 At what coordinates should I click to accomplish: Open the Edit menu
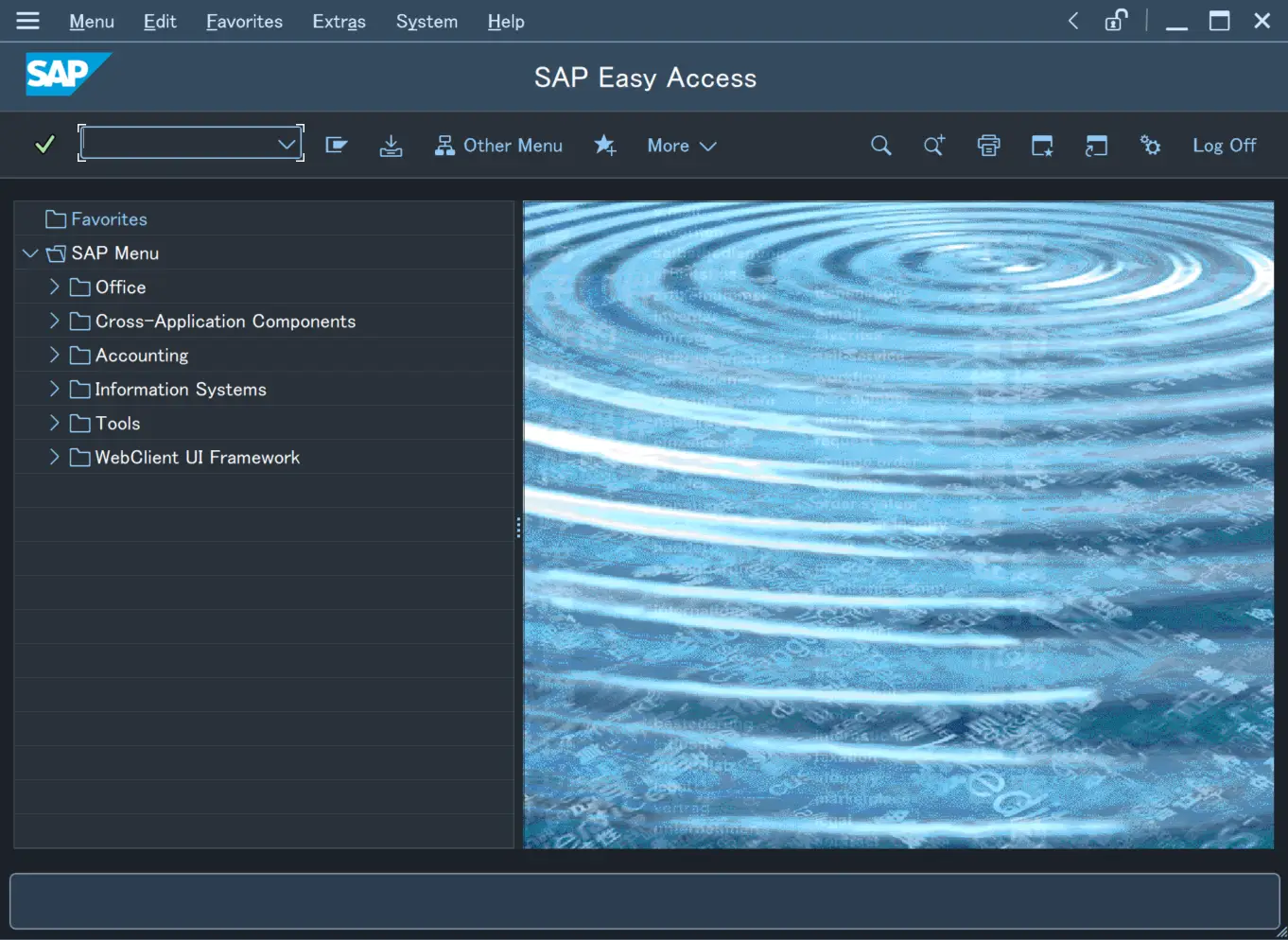pyautogui.click(x=160, y=21)
